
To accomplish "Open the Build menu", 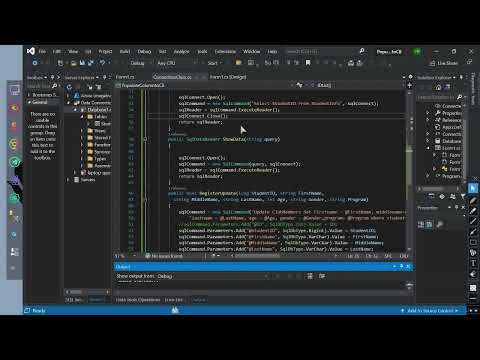I will 125,52.
